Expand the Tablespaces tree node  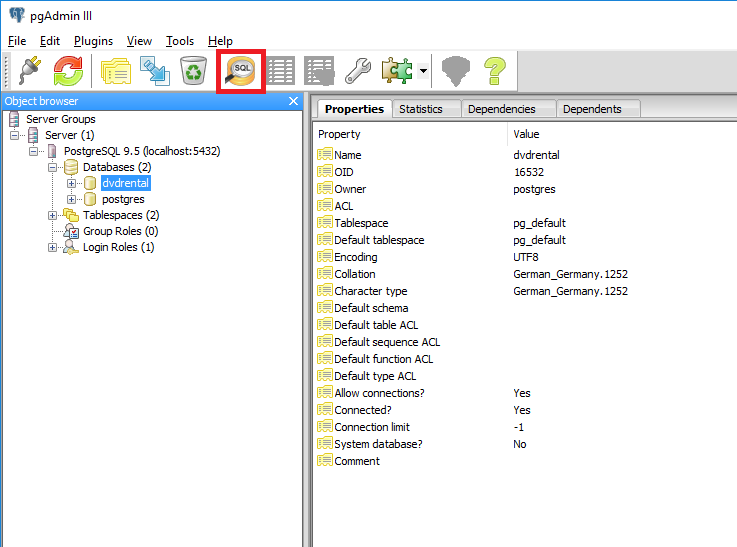click(x=52, y=215)
